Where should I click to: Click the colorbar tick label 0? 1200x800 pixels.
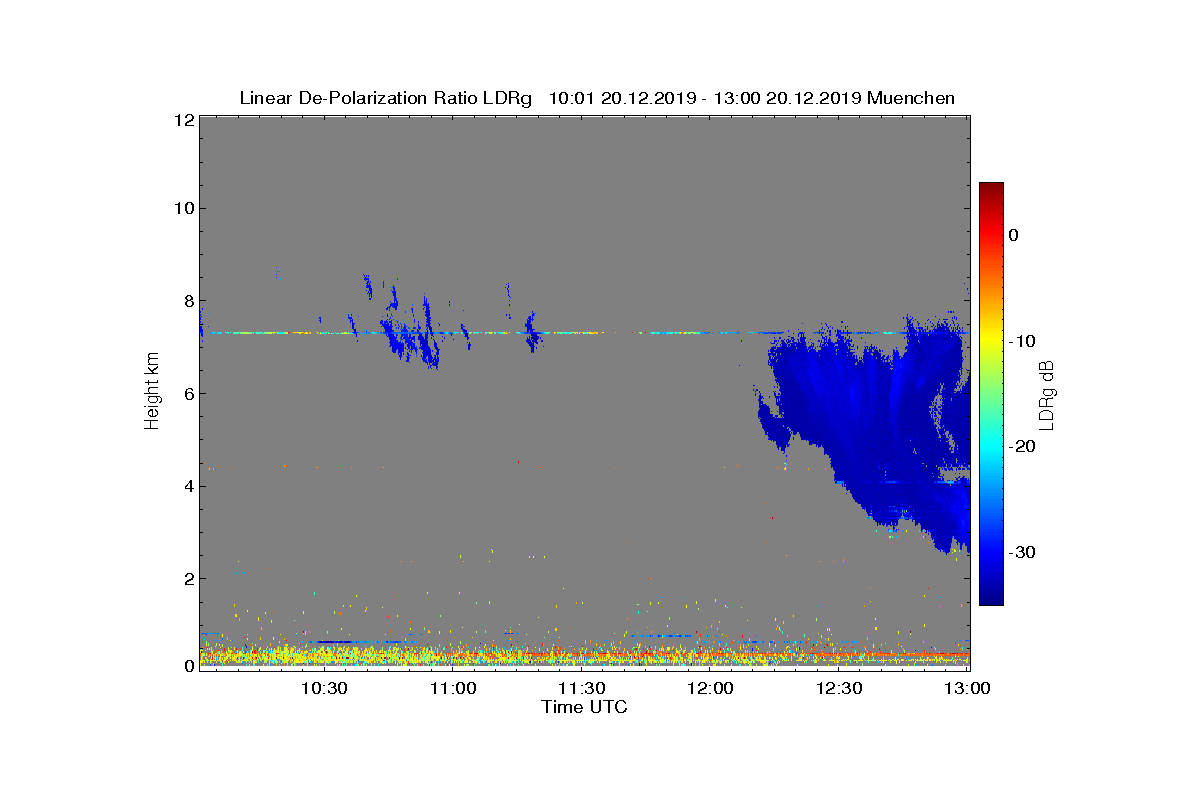pos(1013,235)
